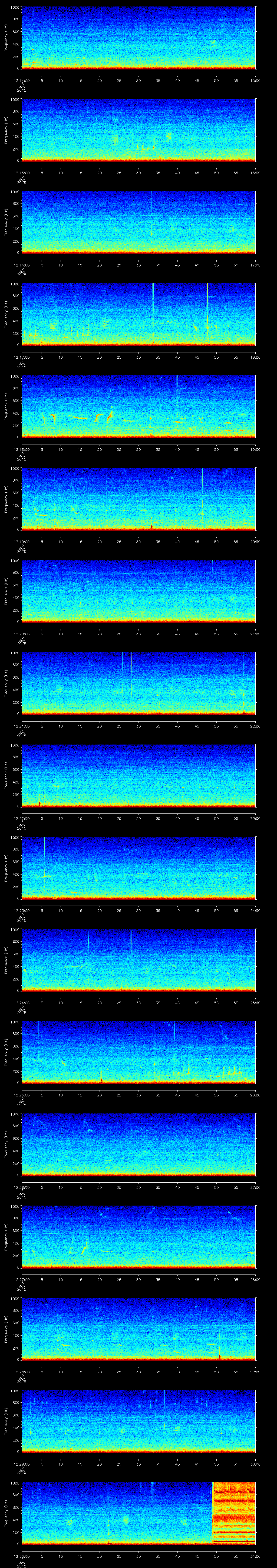This screenshot has width=277, height=1568.
Task: Click the vertical spike near second 6 in 12:23 panel
Action: click(44, 856)
